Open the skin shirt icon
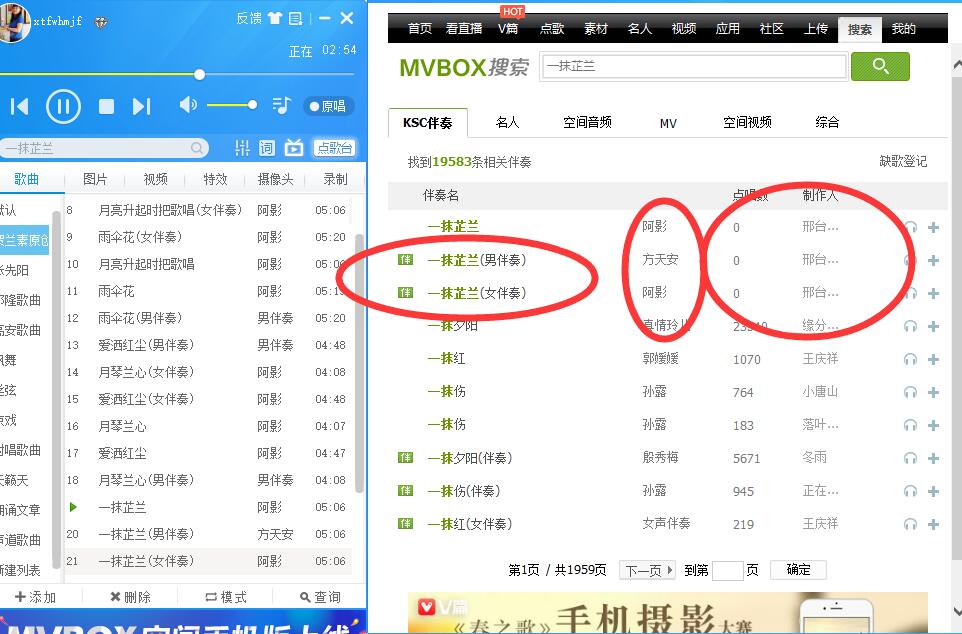Viewport: 962px width, 634px height. [x=274, y=18]
